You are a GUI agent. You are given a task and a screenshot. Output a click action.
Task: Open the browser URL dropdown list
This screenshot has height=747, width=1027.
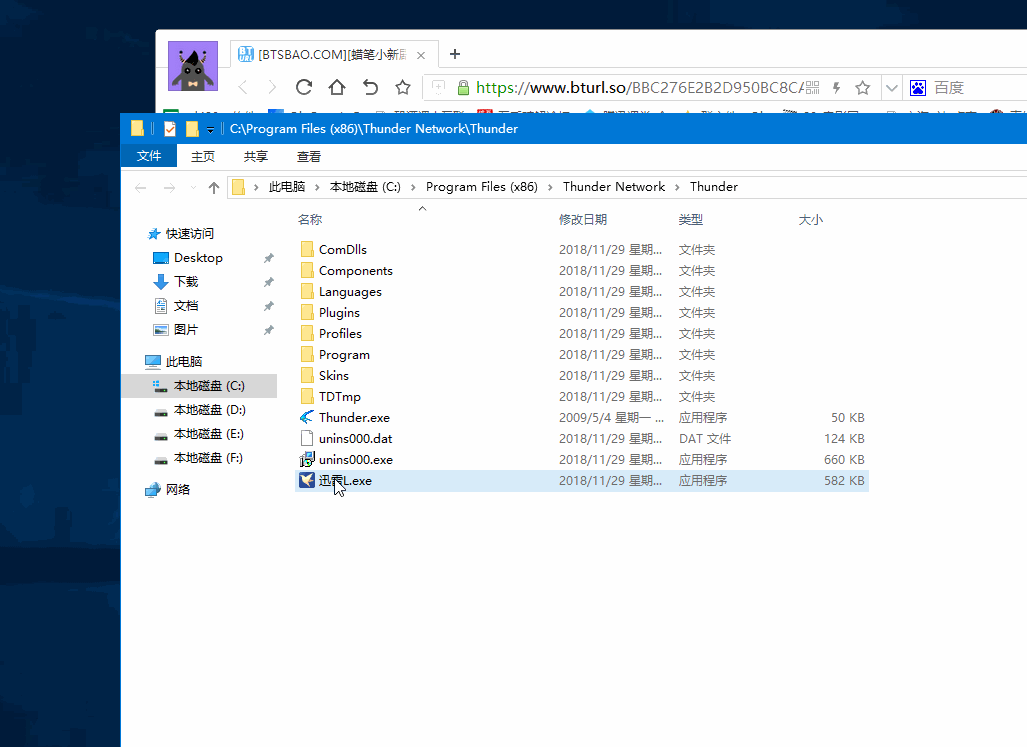891,87
